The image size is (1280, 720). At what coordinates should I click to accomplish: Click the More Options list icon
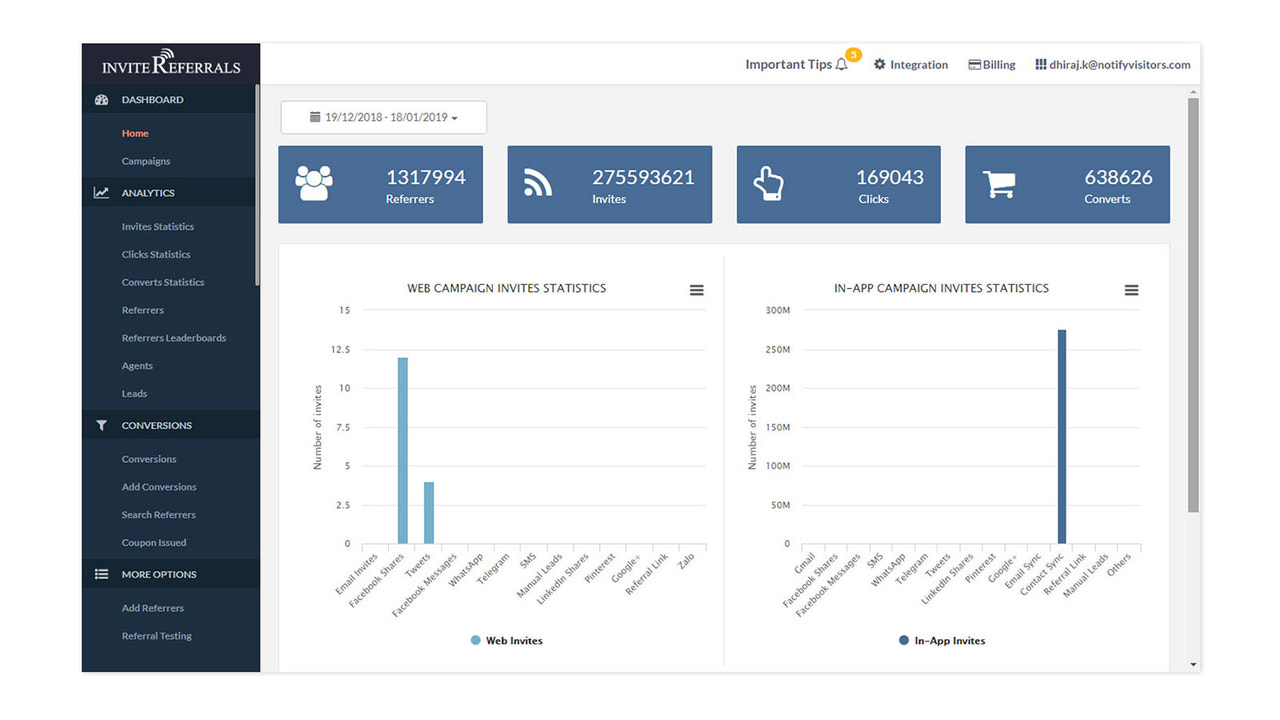(100, 574)
